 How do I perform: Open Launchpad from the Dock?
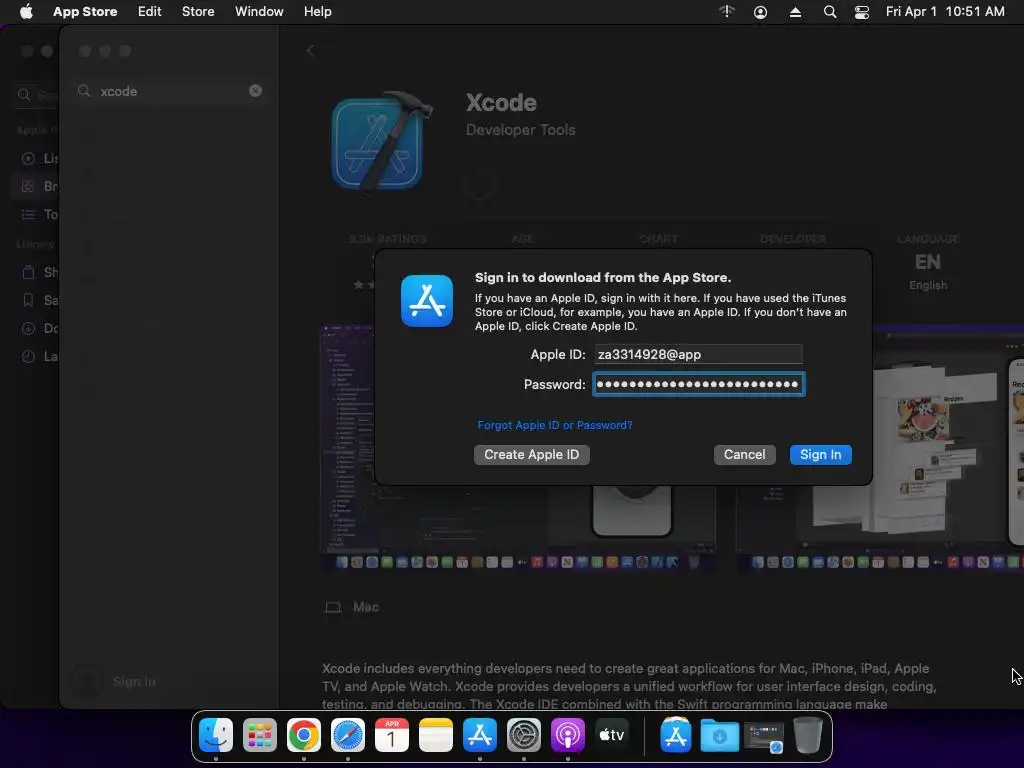point(260,735)
